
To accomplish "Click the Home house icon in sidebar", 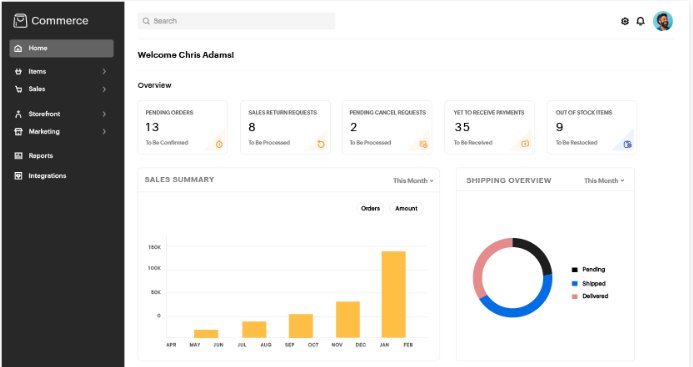I will pyautogui.click(x=18, y=48).
